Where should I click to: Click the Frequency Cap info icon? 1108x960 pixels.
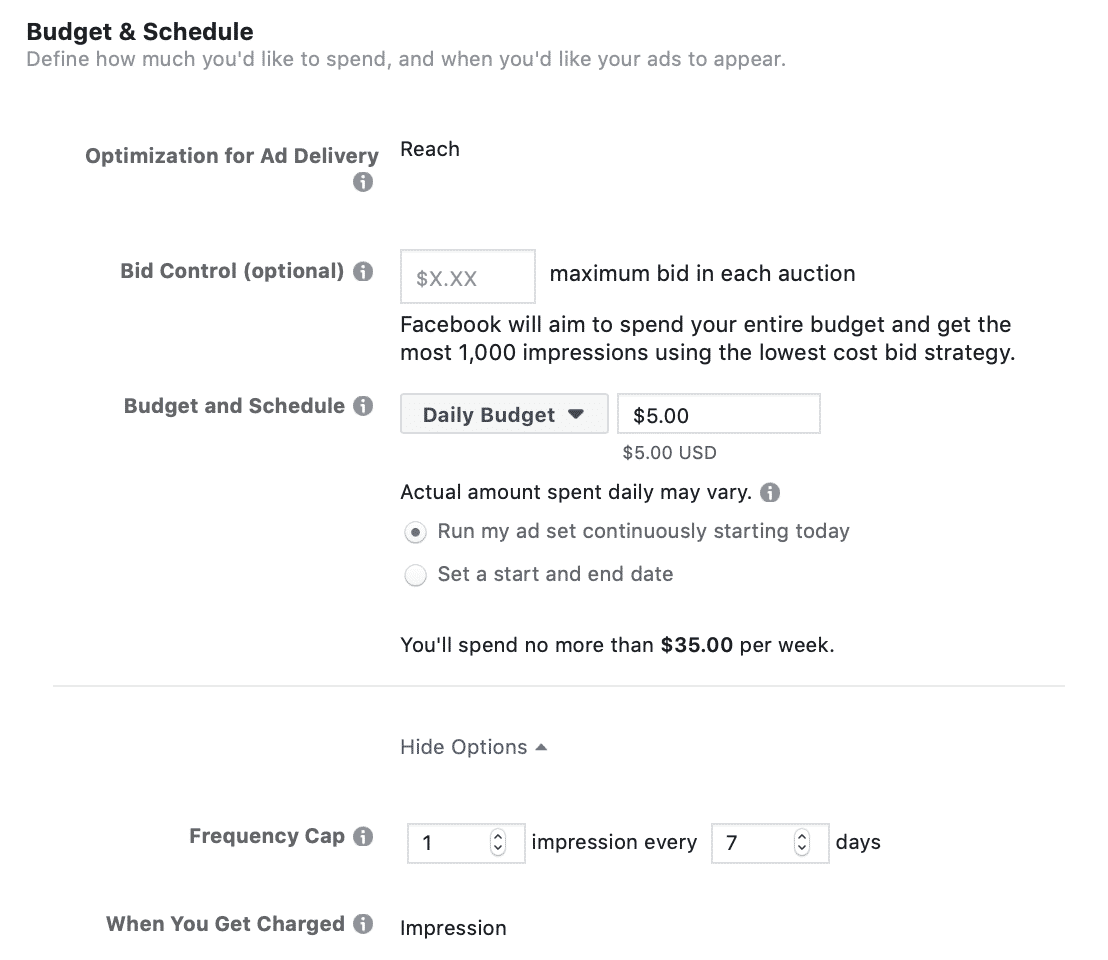[363, 836]
